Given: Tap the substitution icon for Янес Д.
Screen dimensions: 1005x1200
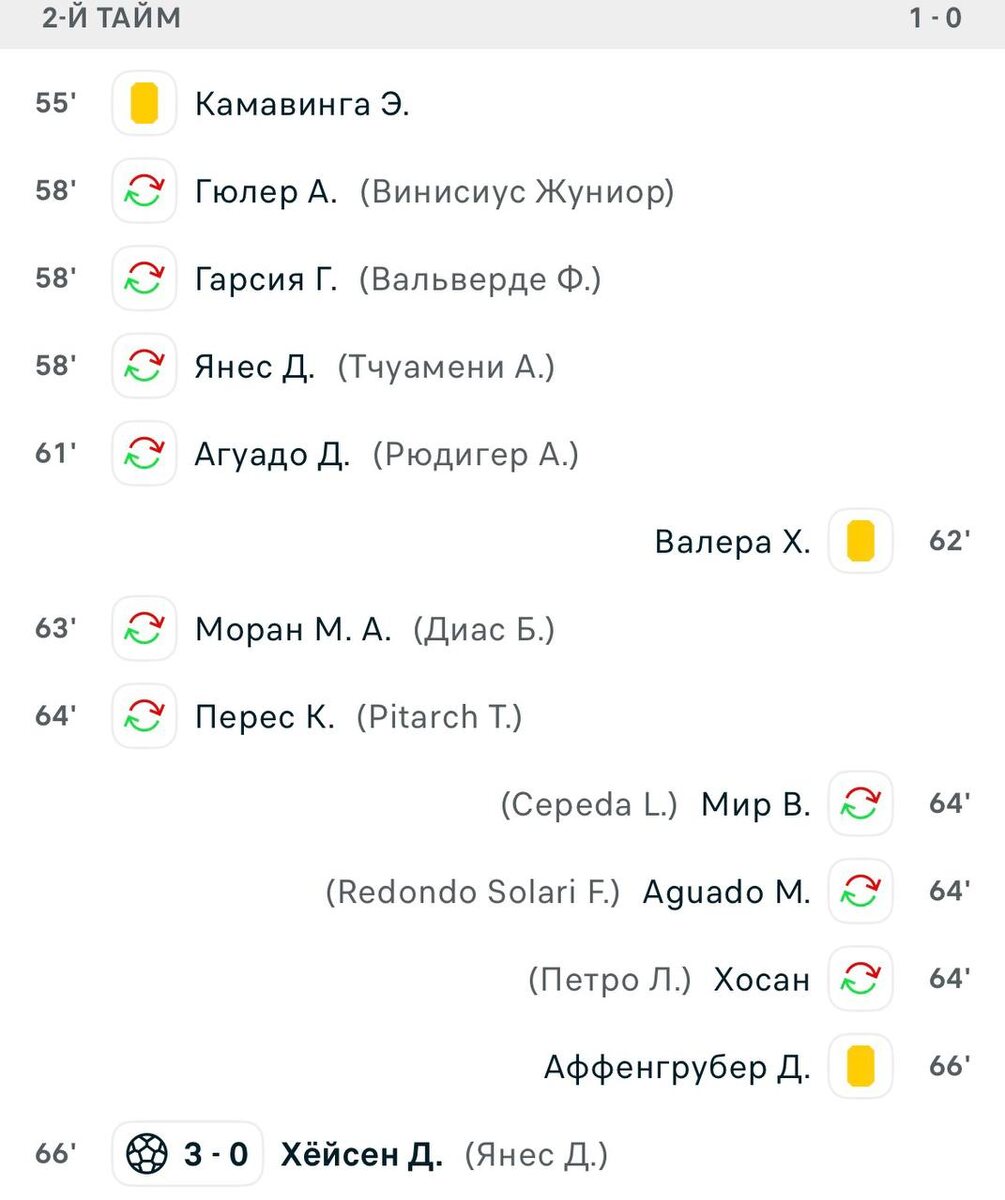Looking at the screenshot, I should tap(145, 366).
